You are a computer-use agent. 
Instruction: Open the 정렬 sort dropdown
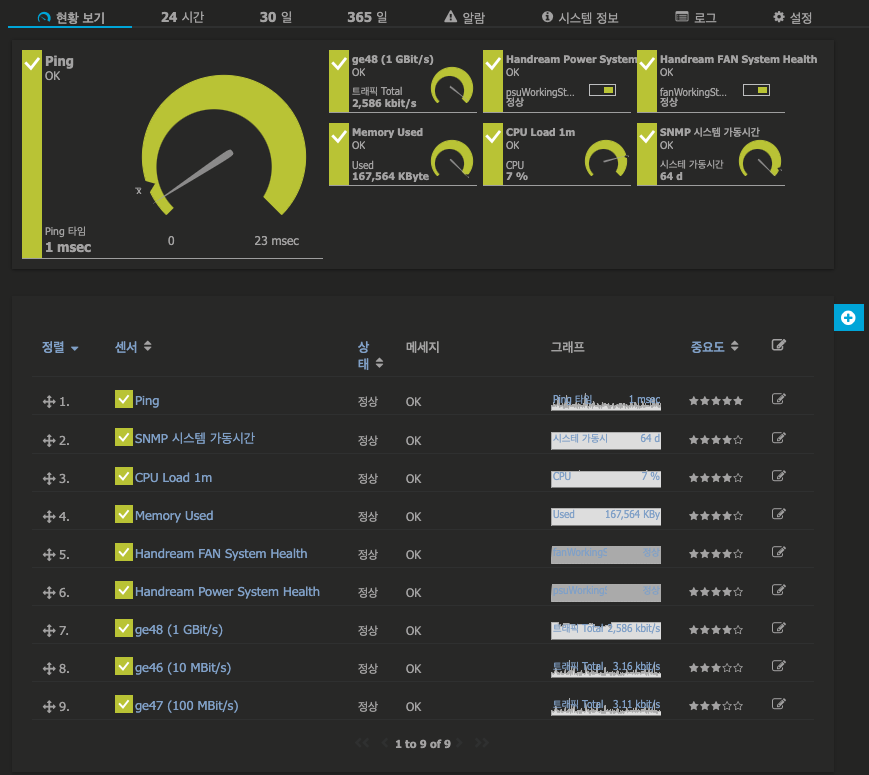tap(60, 348)
